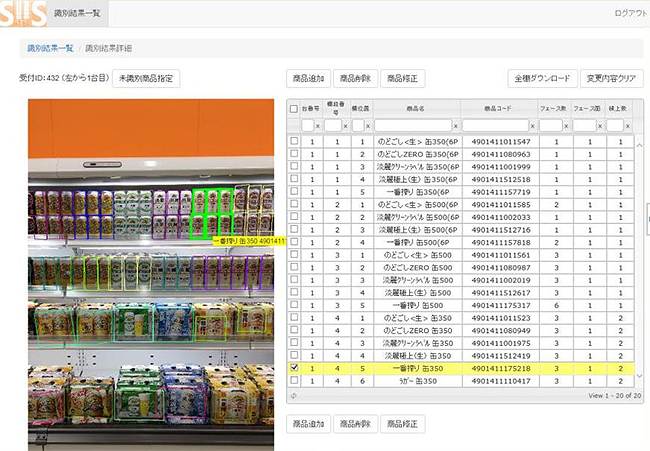Click the green highlighted cans in the shelf photo
The height and width of the screenshot is (451, 650).
pyautogui.click(x=212, y=214)
